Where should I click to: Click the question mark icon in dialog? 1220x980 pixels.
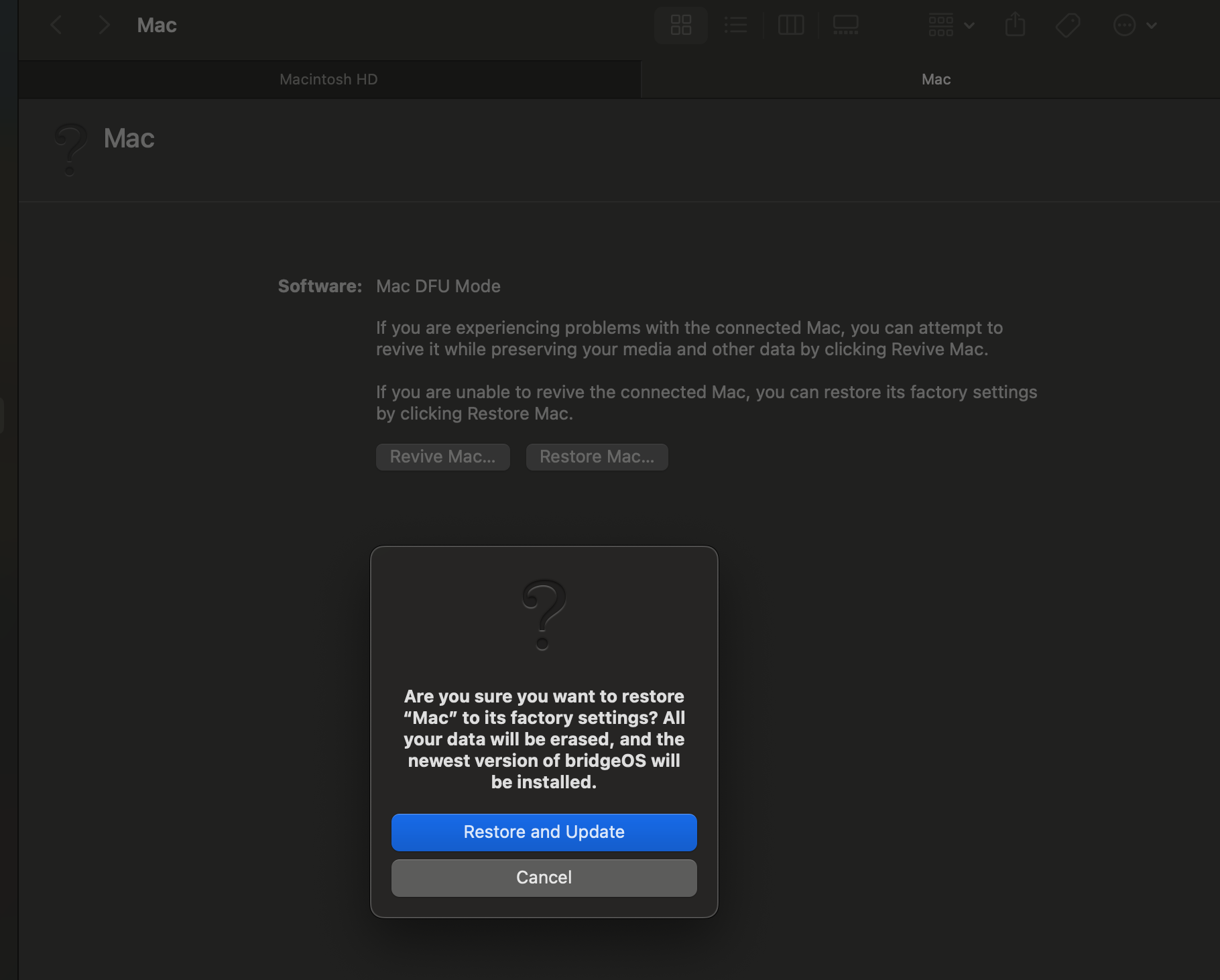point(544,615)
